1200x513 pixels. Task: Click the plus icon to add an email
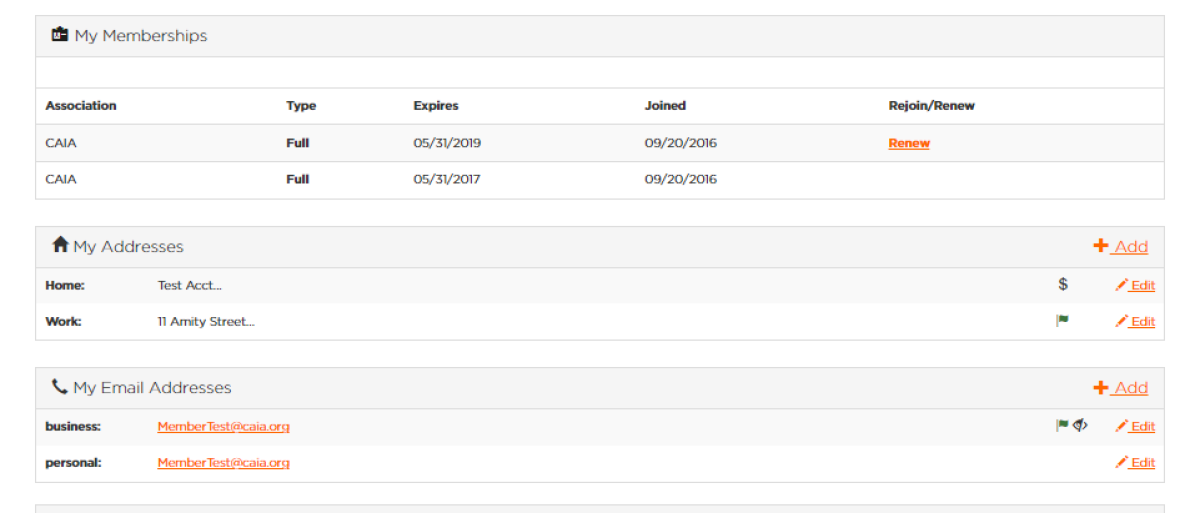click(x=1101, y=387)
